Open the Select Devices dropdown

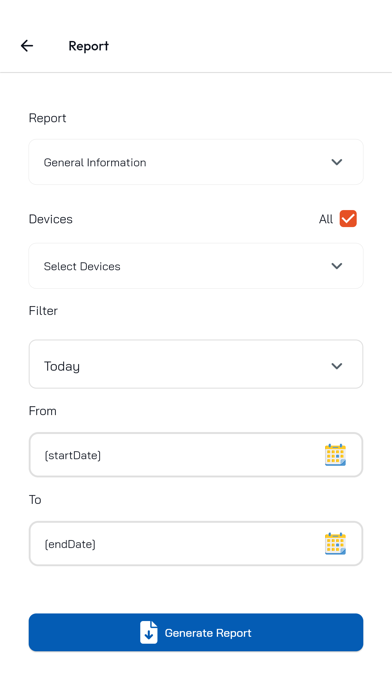[x=196, y=266]
